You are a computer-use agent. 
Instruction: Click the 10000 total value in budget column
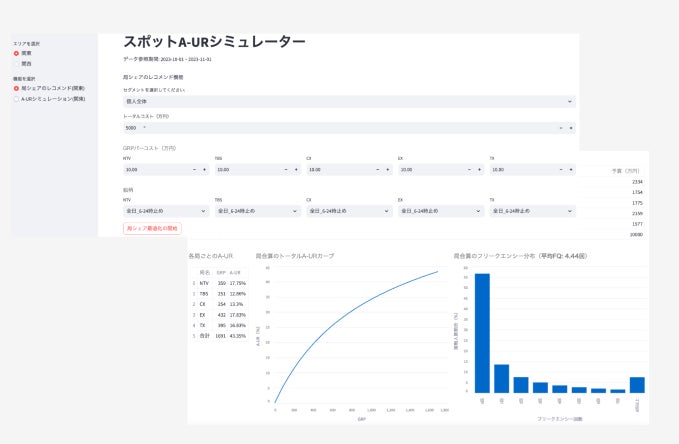tap(636, 235)
